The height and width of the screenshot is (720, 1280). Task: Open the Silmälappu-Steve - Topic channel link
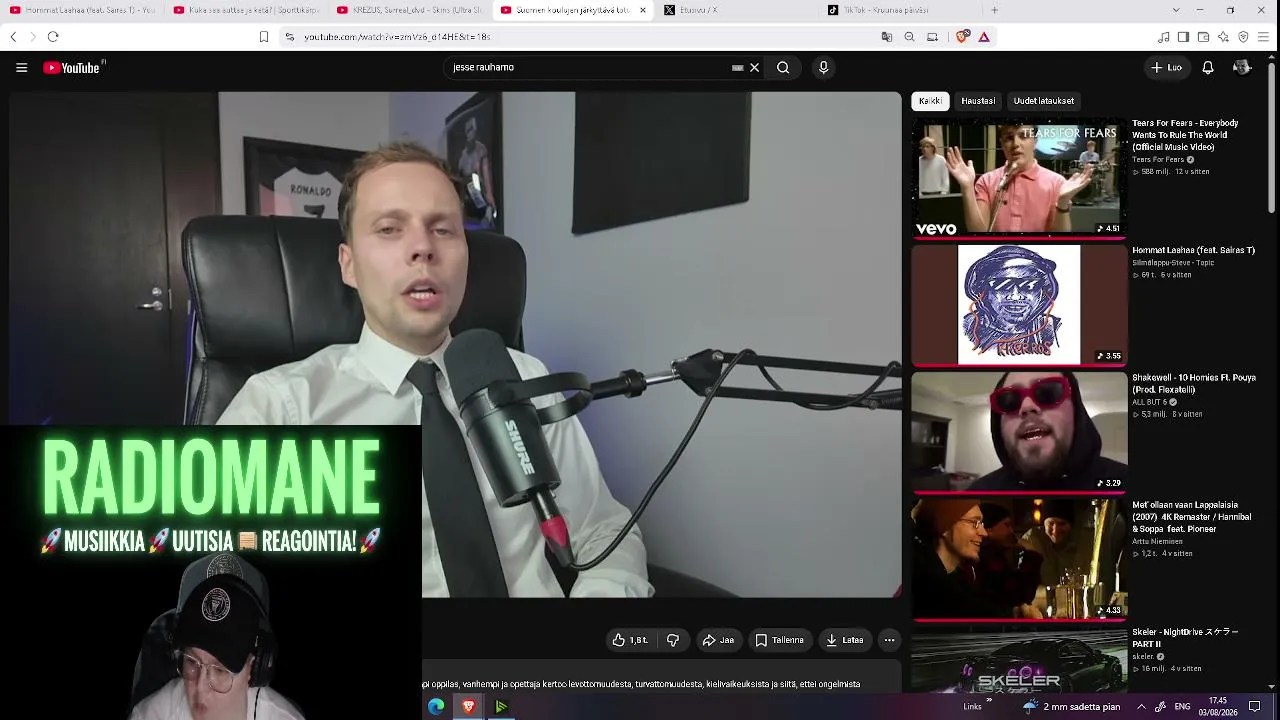(x=1173, y=263)
